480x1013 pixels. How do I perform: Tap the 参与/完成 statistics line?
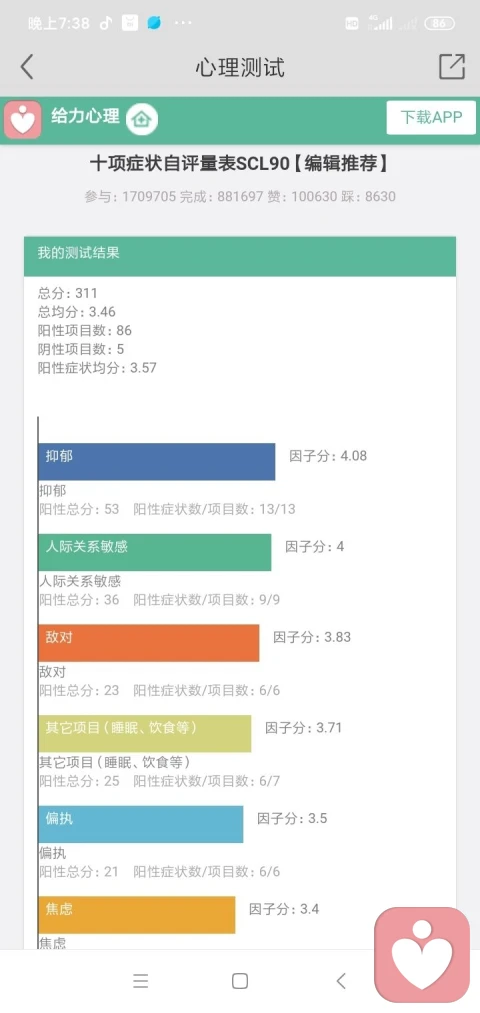[240, 196]
